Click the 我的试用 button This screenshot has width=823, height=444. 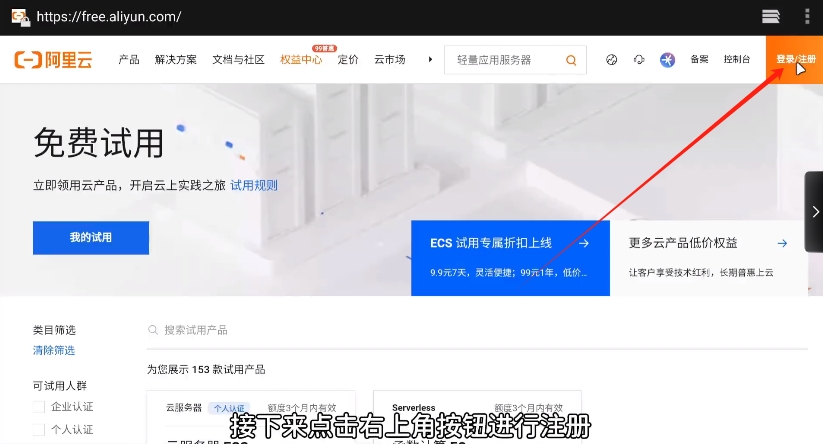tap(91, 238)
